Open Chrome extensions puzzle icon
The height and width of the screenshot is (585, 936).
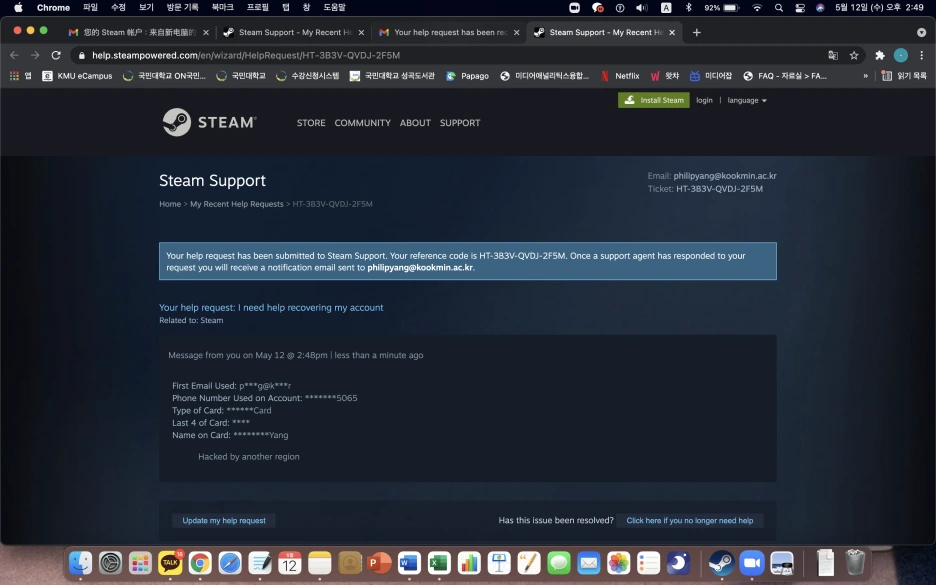tap(879, 55)
